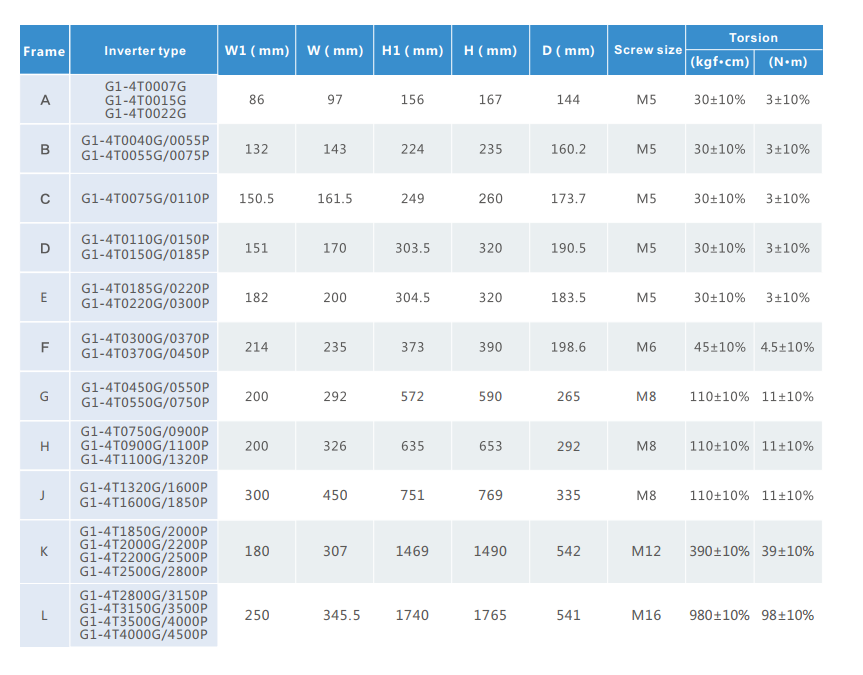Select the 1490 height value in row K
The image size is (863, 675).
pyautogui.click(x=490, y=551)
